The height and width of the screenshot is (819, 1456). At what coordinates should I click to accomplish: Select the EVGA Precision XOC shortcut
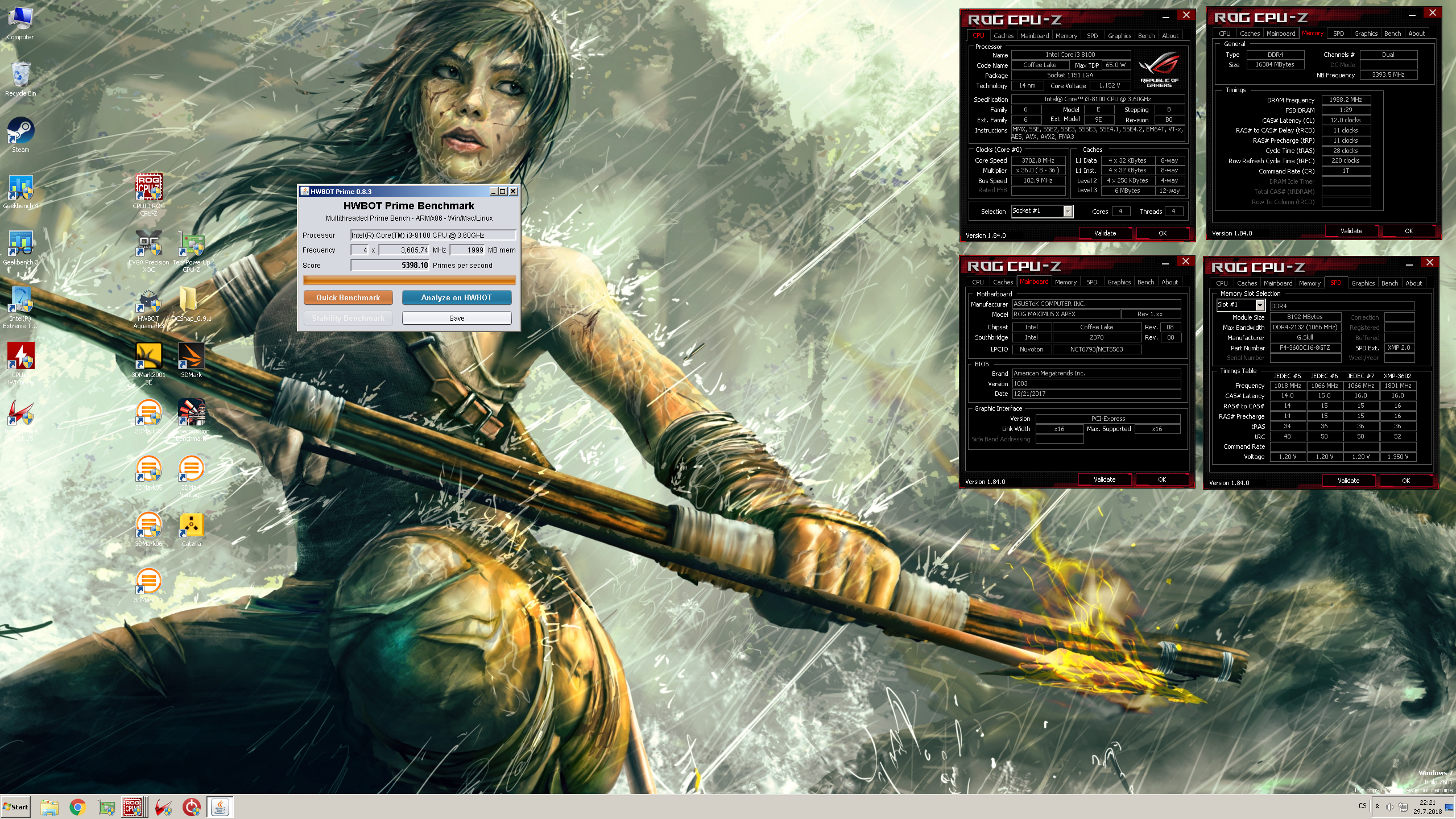click(148, 251)
